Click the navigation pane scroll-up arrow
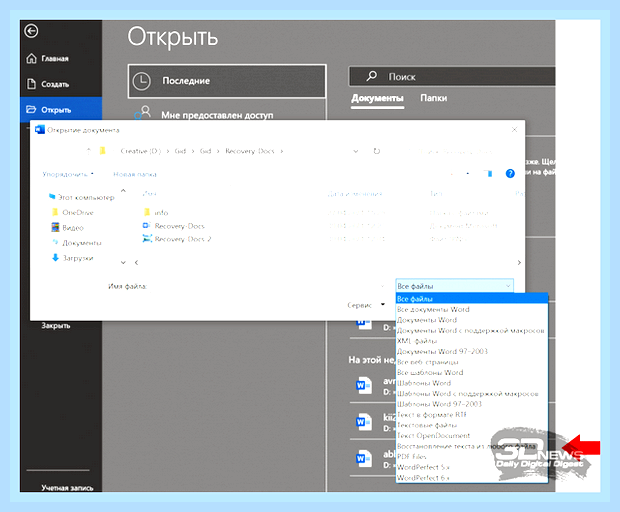This screenshot has height=512, width=620. tap(123, 191)
